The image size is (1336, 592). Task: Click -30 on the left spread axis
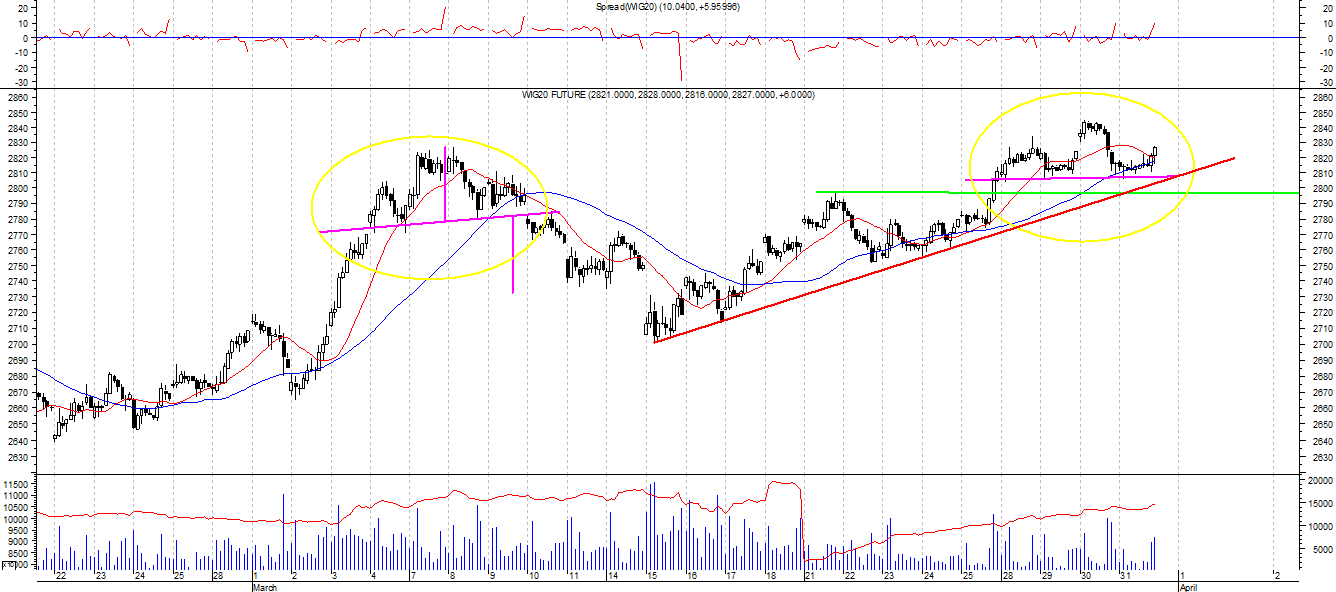coord(22,82)
